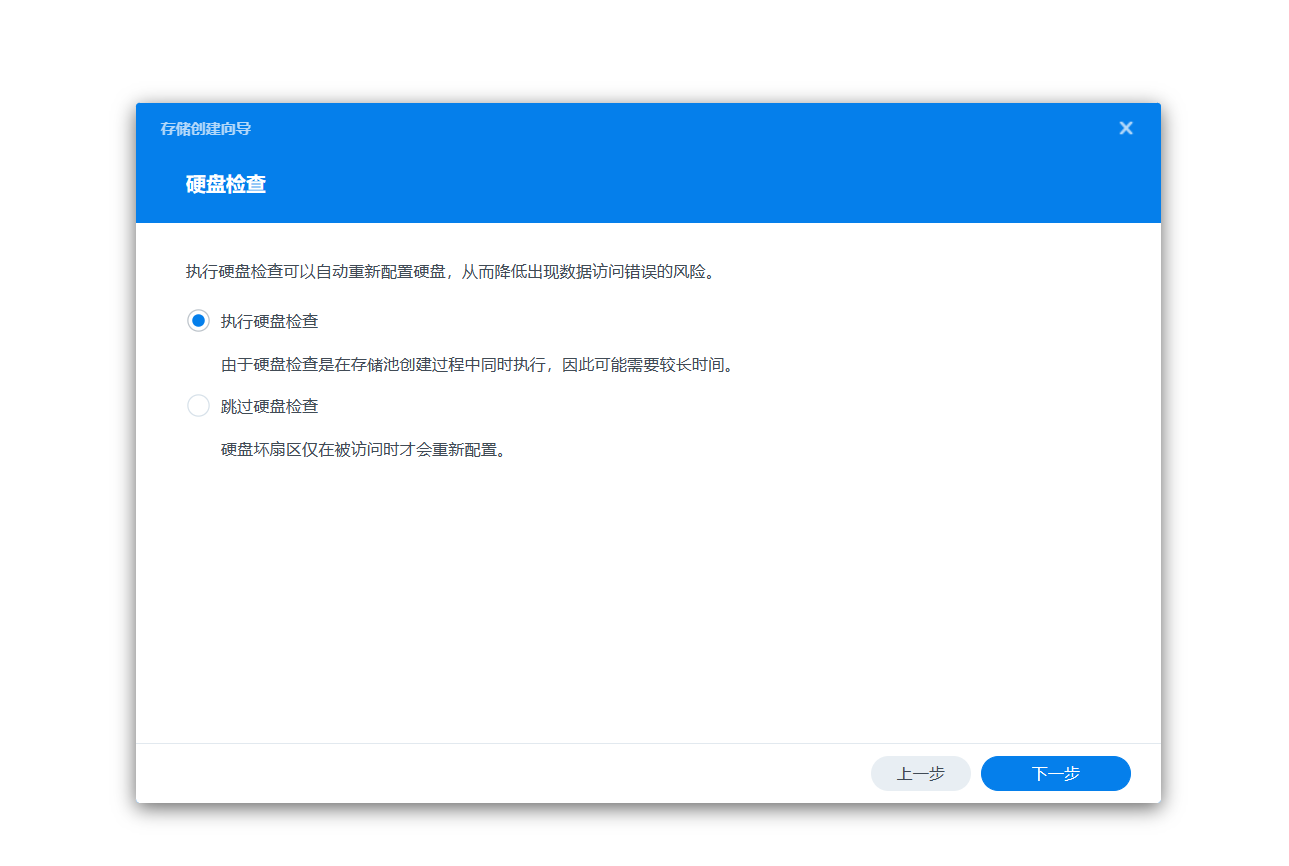The width and height of the screenshot is (1289, 866).
Task: Click the note starting 硬盘坏扇区仅在被访问
Action: coord(365,449)
